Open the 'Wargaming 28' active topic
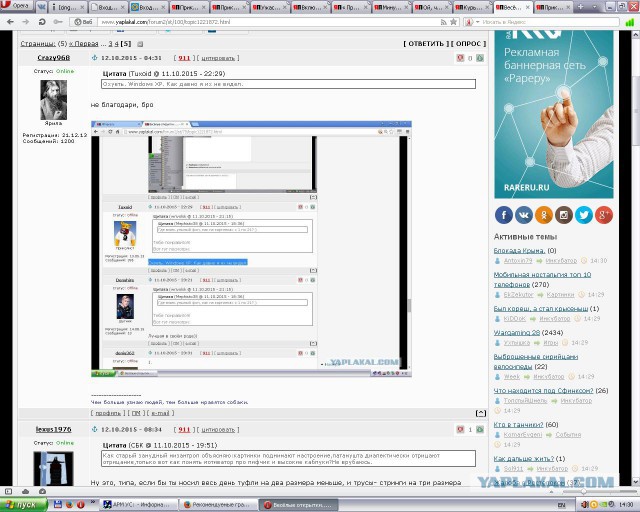The image size is (640, 512). [x=516, y=332]
